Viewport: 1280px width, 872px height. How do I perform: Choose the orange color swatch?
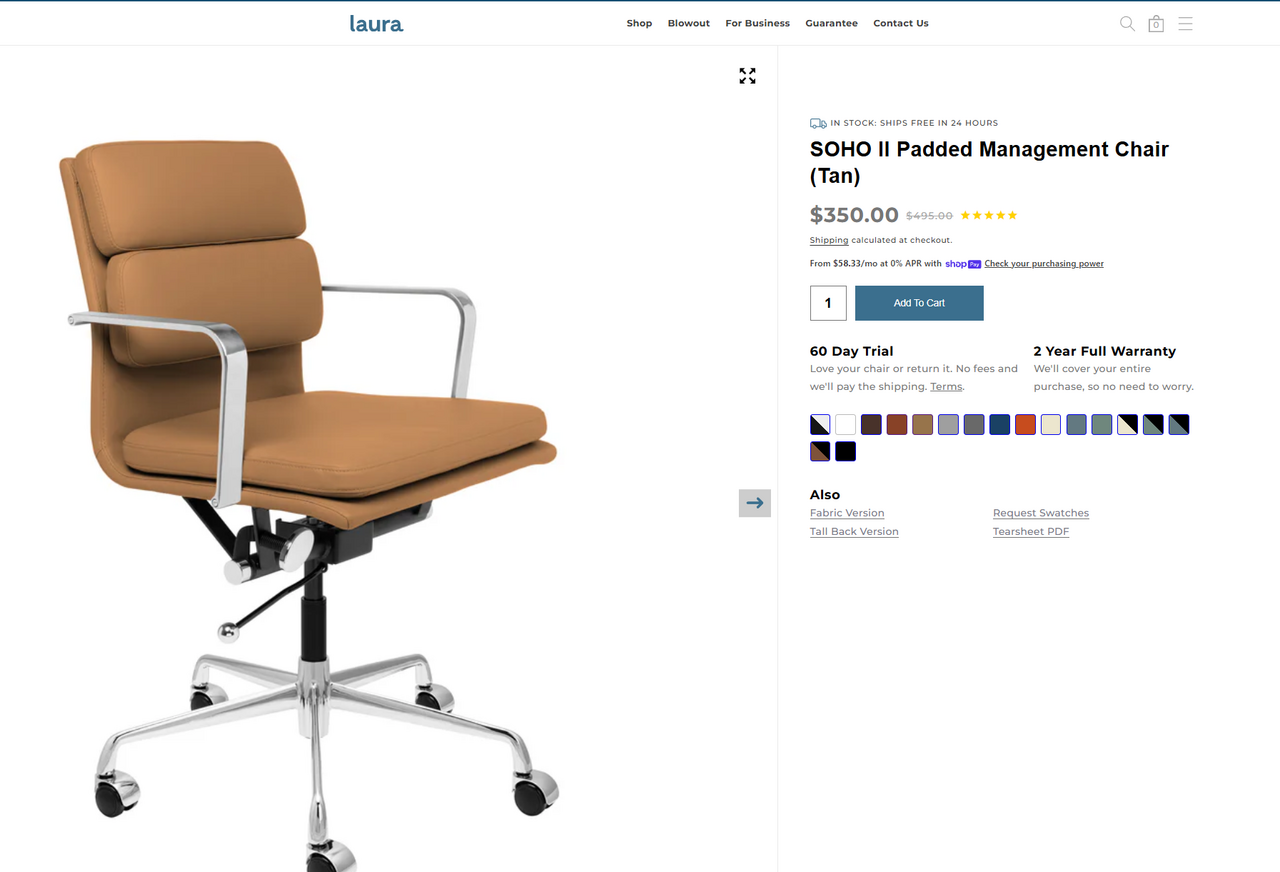1025,424
